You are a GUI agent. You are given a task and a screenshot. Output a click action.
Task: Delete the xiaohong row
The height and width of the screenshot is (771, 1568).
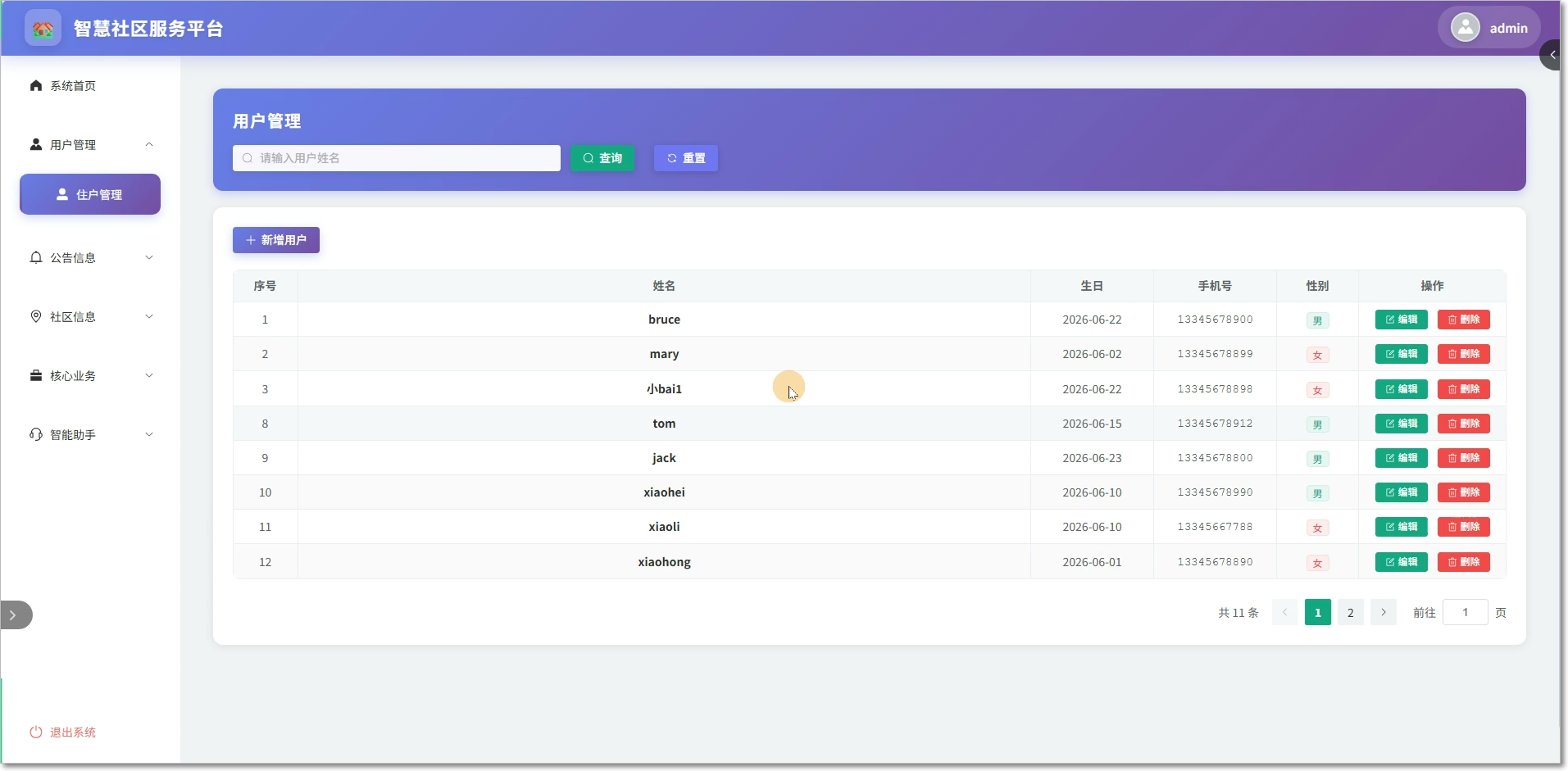[x=1464, y=562]
